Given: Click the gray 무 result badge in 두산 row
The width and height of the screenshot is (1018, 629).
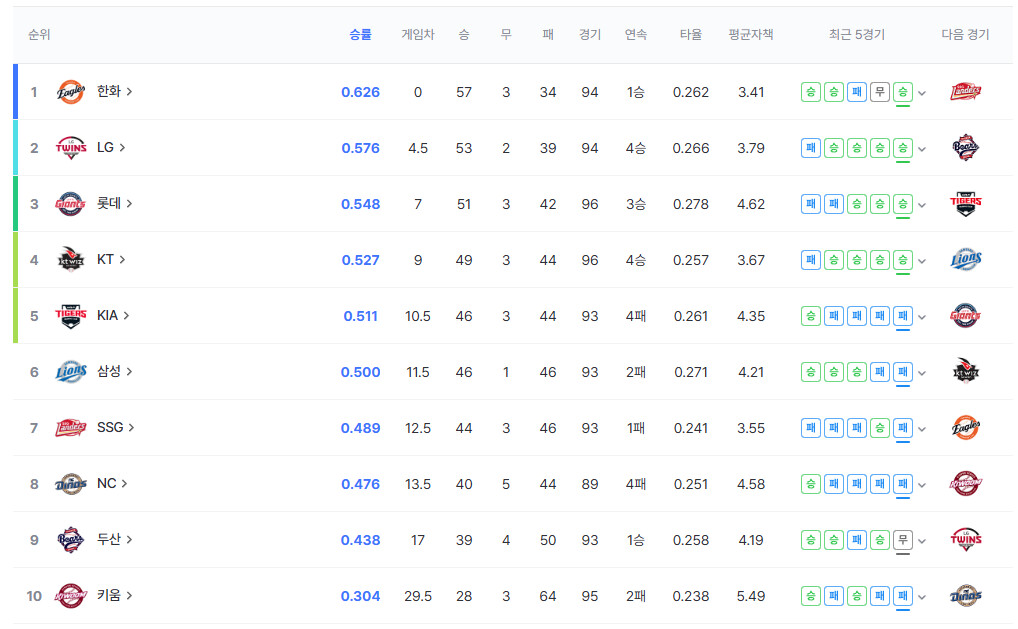Looking at the screenshot, I should (902, 540).
